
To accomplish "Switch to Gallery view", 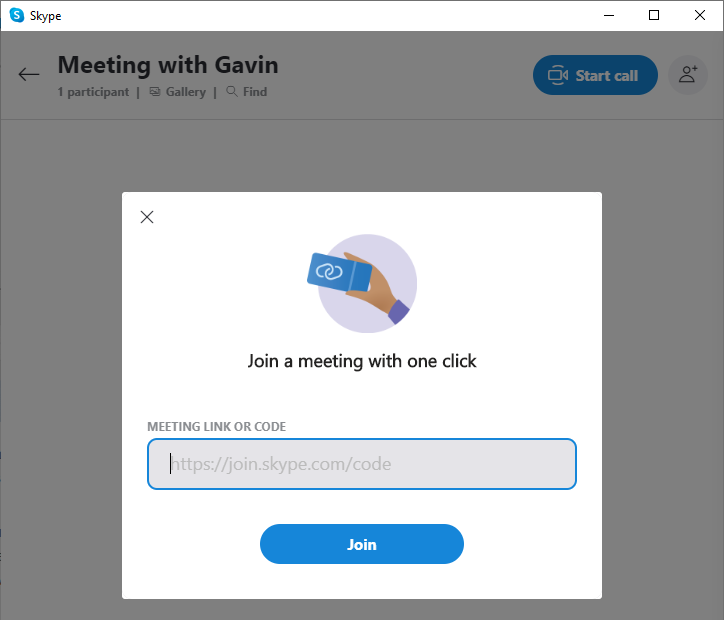I will click(178, 92).
